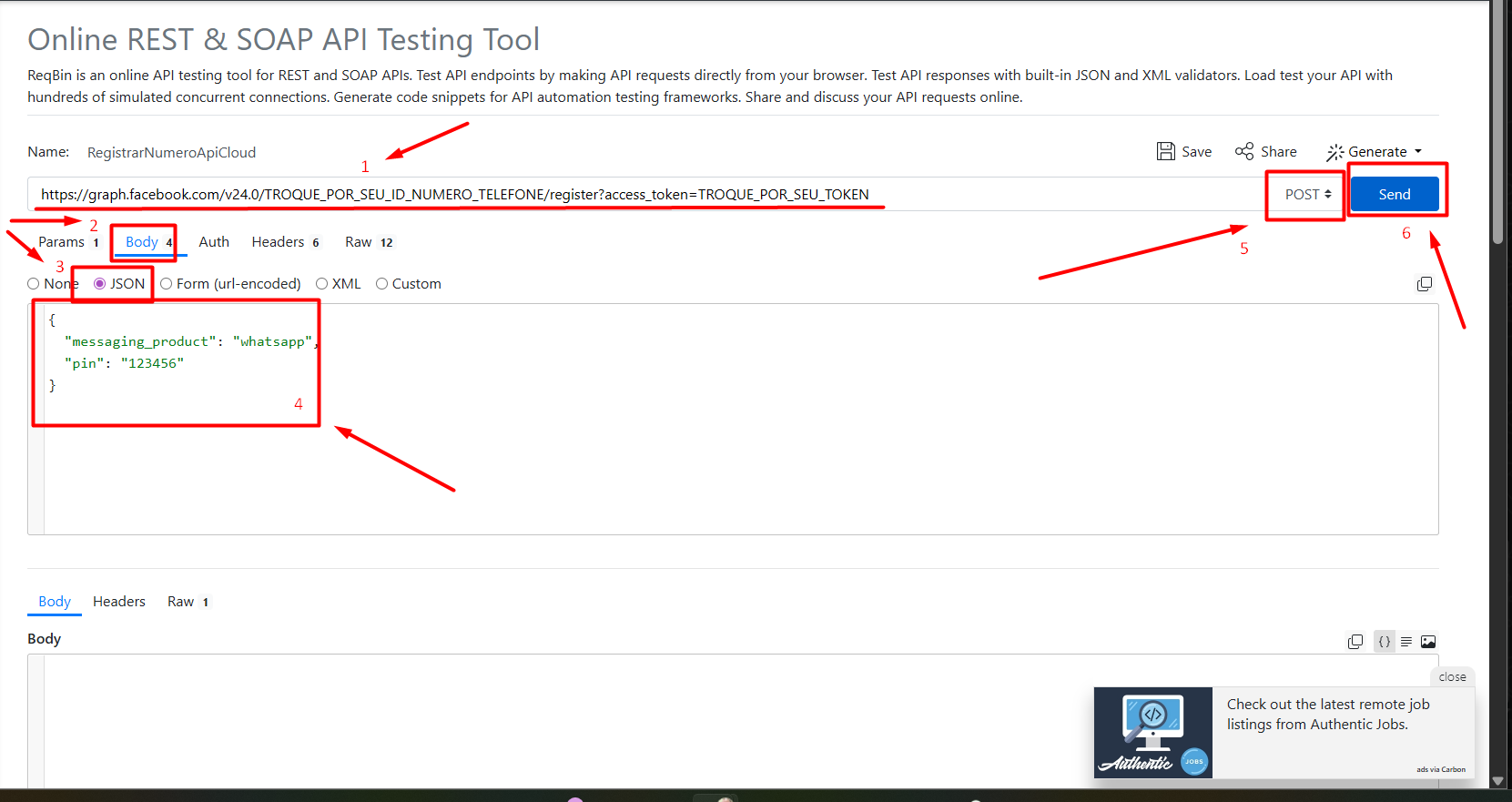Select the curly braces formatted response view
1512x802 pixels.
click(x=1385, y=642)
